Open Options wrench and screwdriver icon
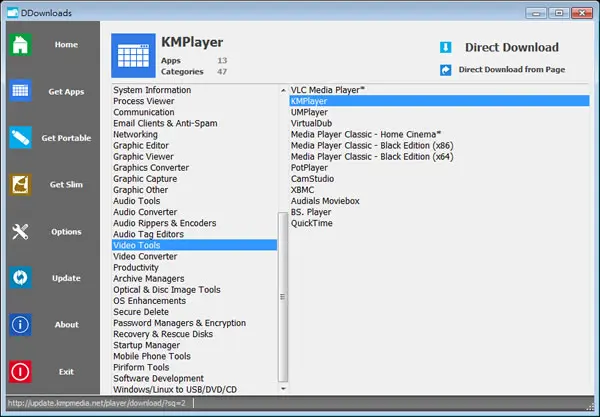Screen dimensions: 600x417 pos(20,231)
